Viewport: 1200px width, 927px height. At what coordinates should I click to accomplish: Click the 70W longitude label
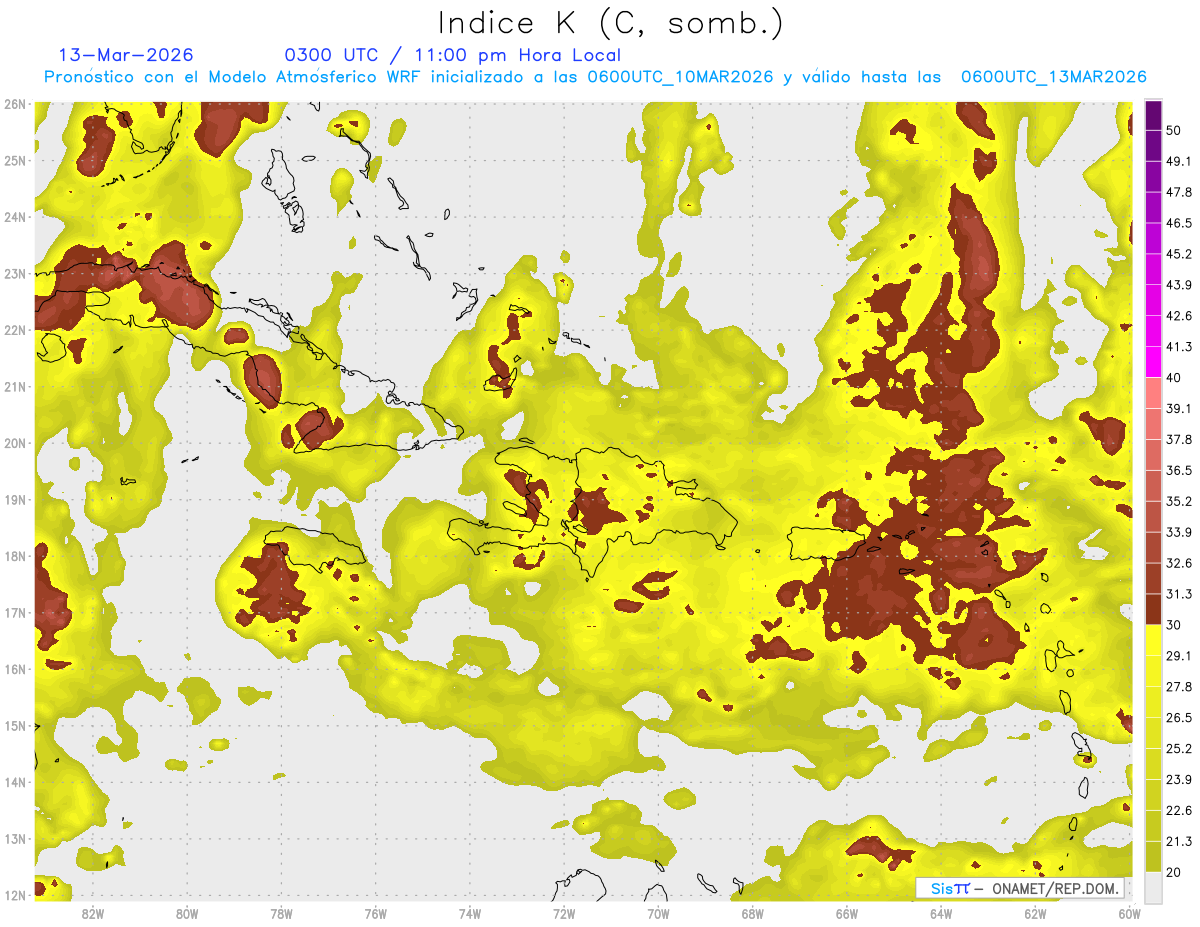click(x=658, y=913)
